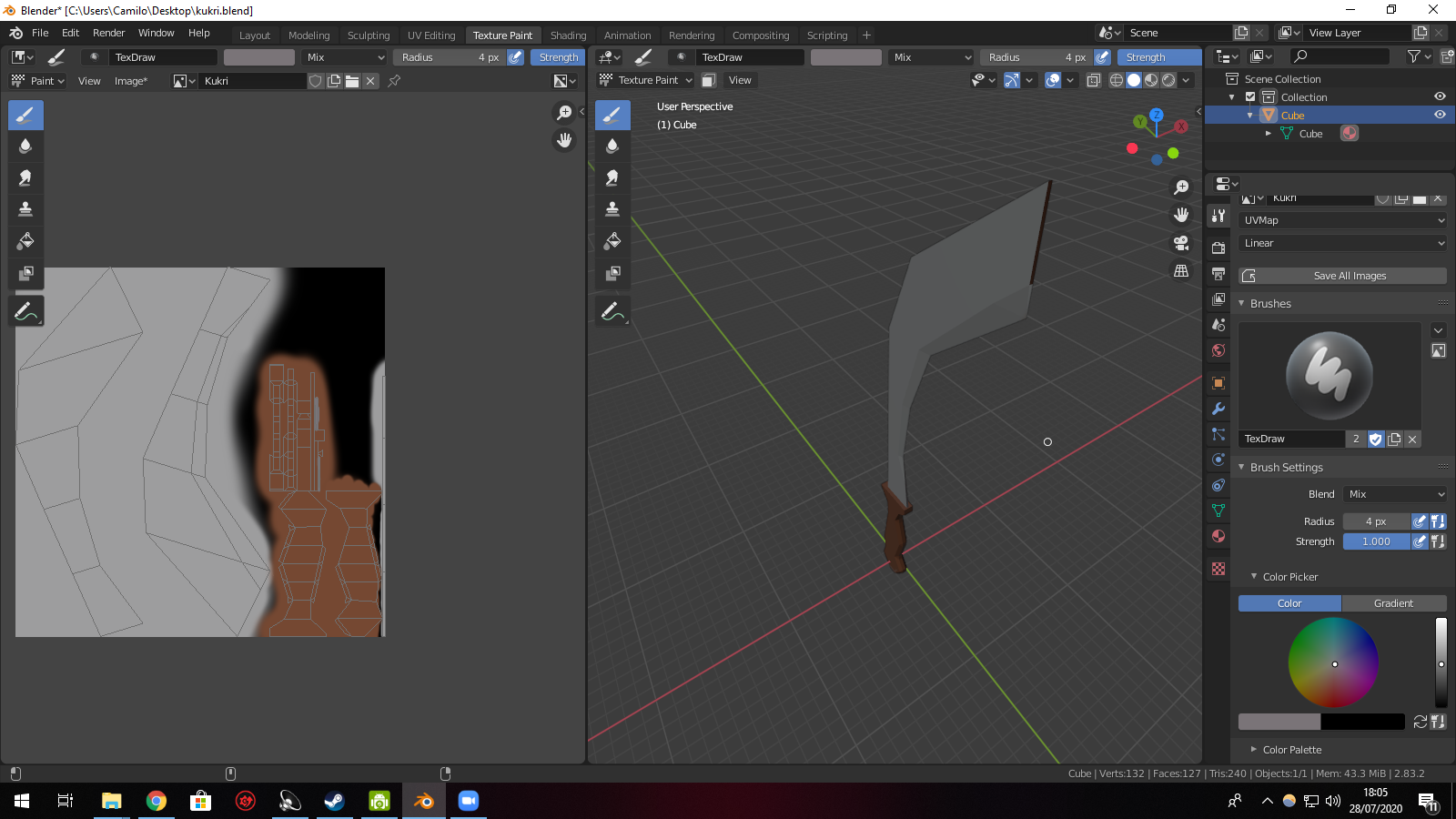The width and height of the screenshot is (1456, 819).
Task: Open Blender from the Windows taskbar
Action: (x=424, y=801)
